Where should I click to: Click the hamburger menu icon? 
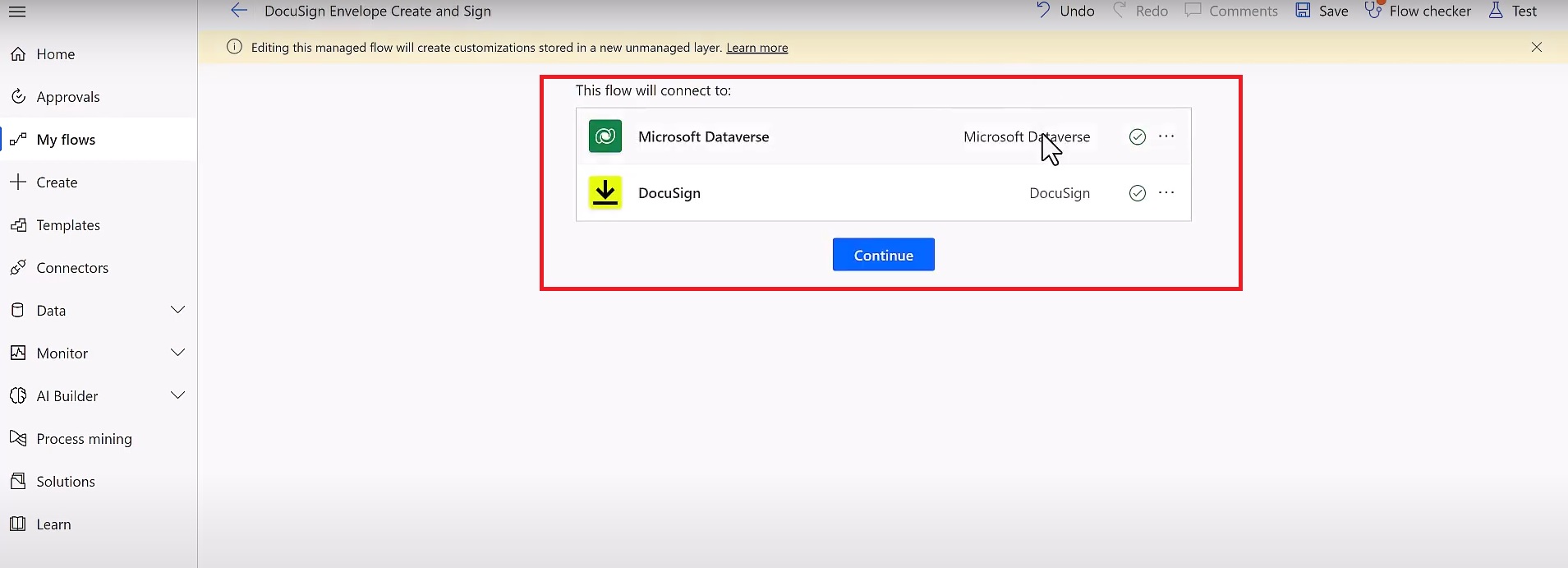(x=17, y=12)
